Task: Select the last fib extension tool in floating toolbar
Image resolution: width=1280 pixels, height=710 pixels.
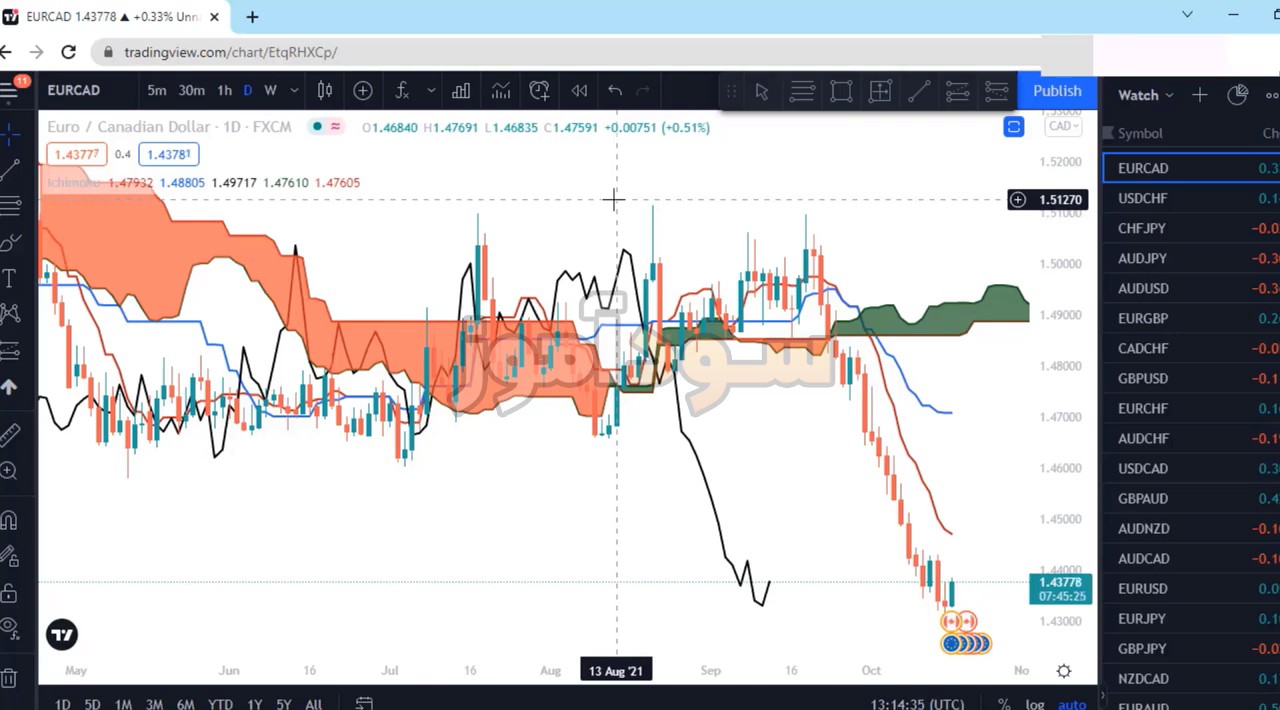Action: (997, 92)
